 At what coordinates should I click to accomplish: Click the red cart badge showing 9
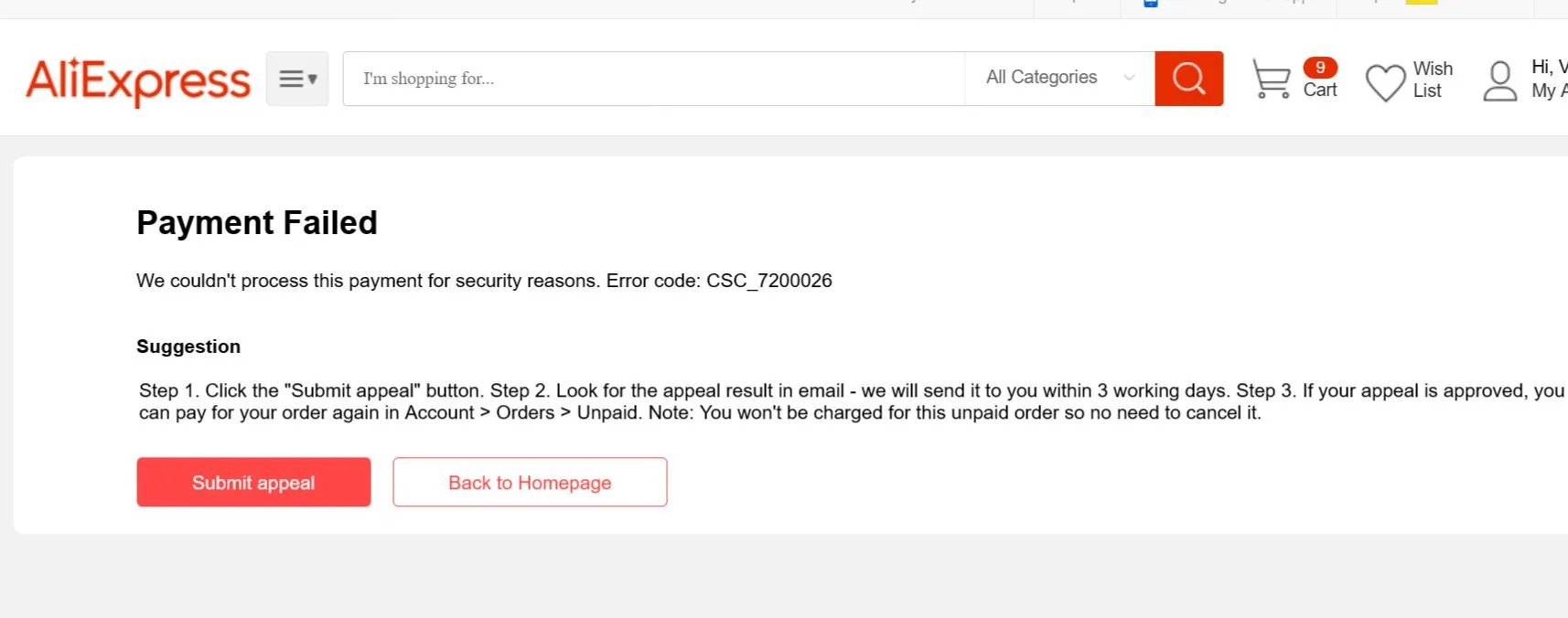tap(1320, 68)
